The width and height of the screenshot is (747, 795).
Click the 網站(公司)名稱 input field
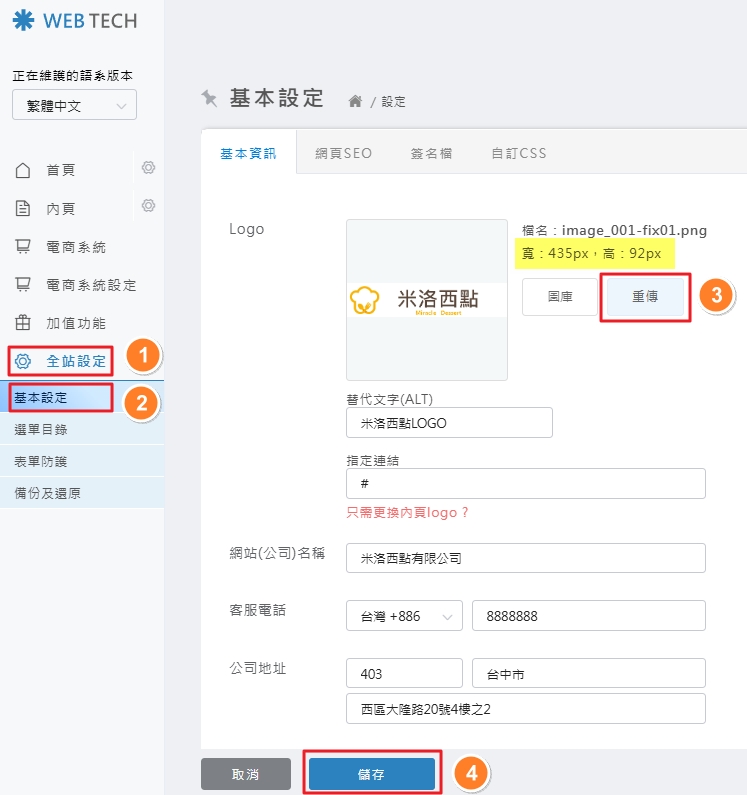(x=526, y=558)
